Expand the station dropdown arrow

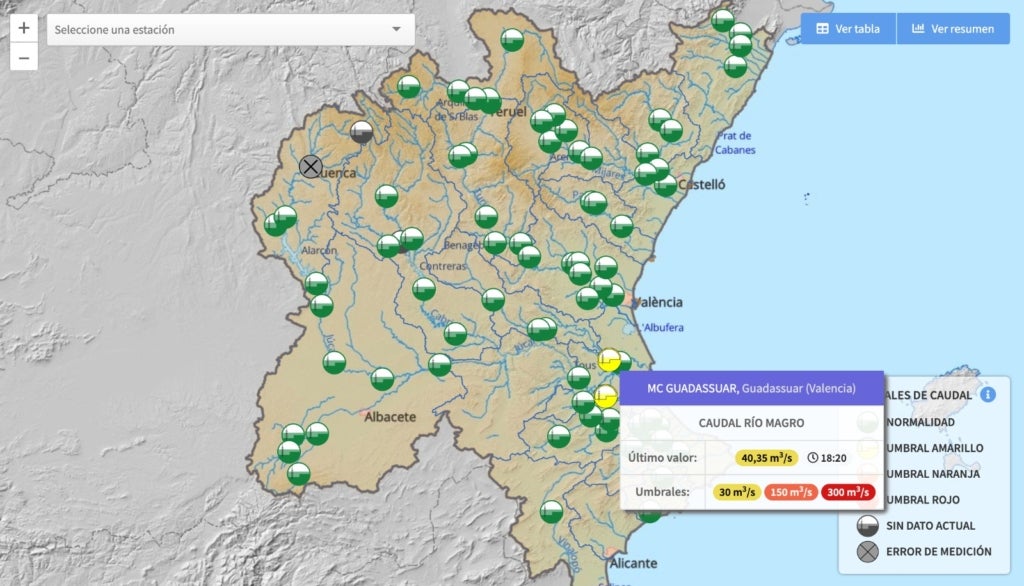coord(396,29)
